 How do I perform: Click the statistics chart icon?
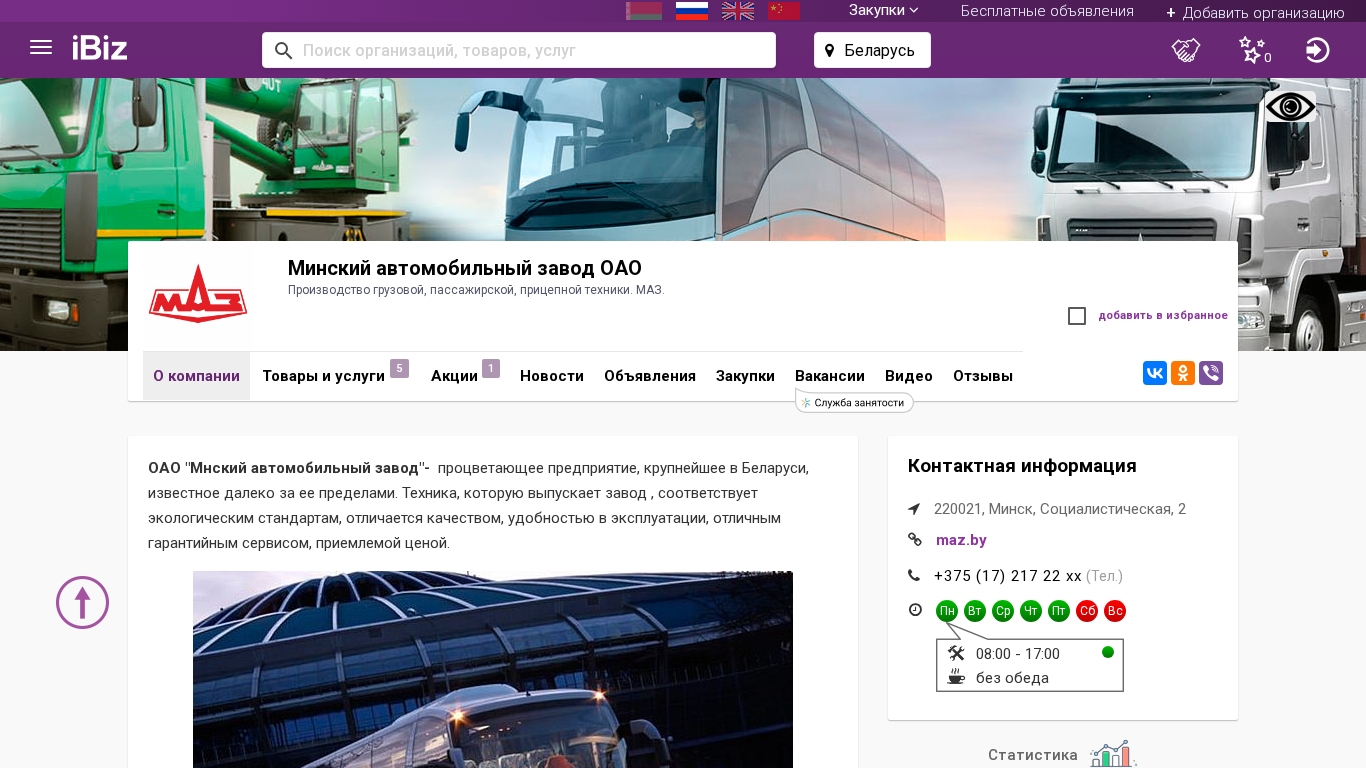click(x=1113, y=755)
